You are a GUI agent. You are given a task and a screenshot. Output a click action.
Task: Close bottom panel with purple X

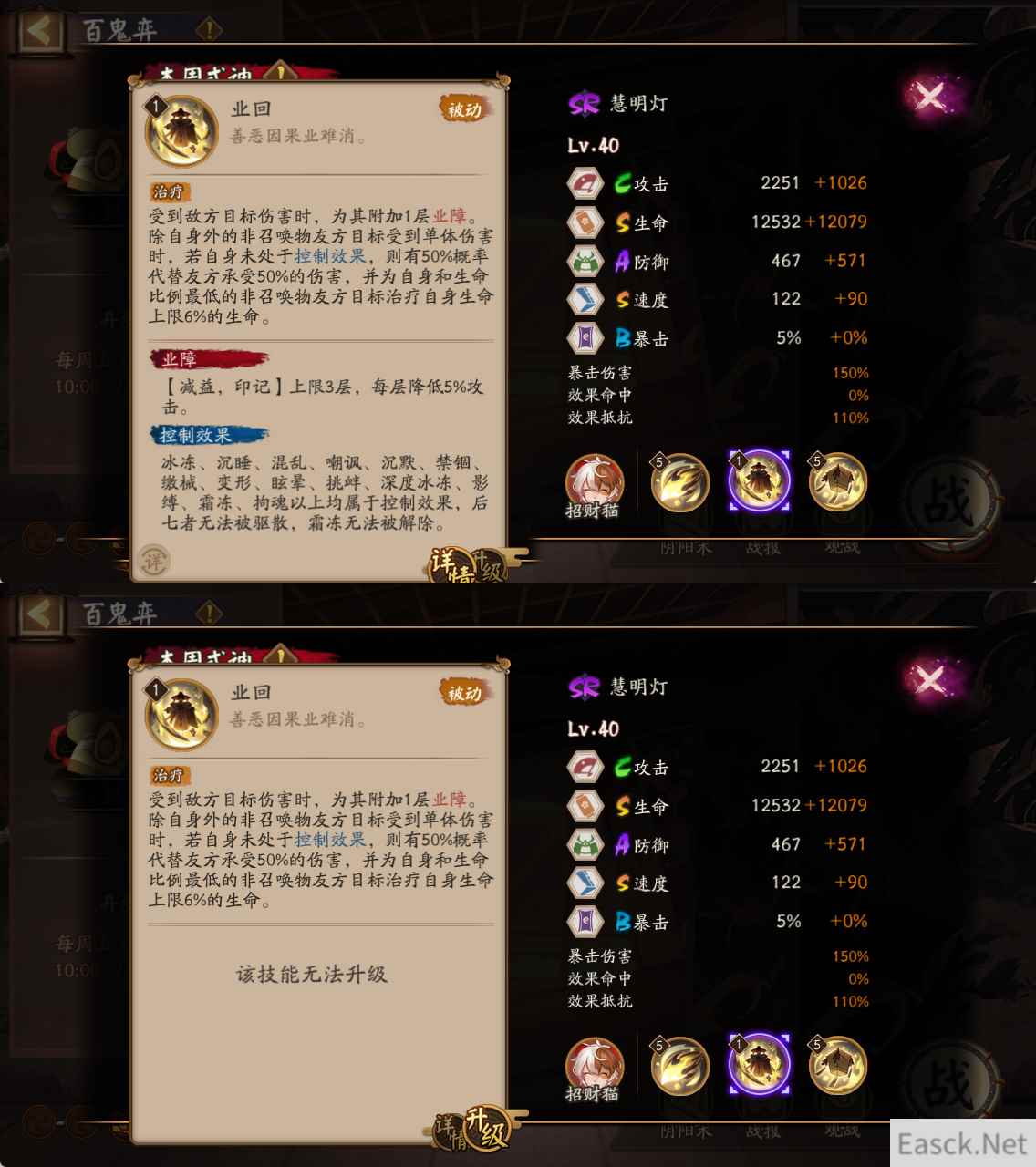(x=929, y=679)
